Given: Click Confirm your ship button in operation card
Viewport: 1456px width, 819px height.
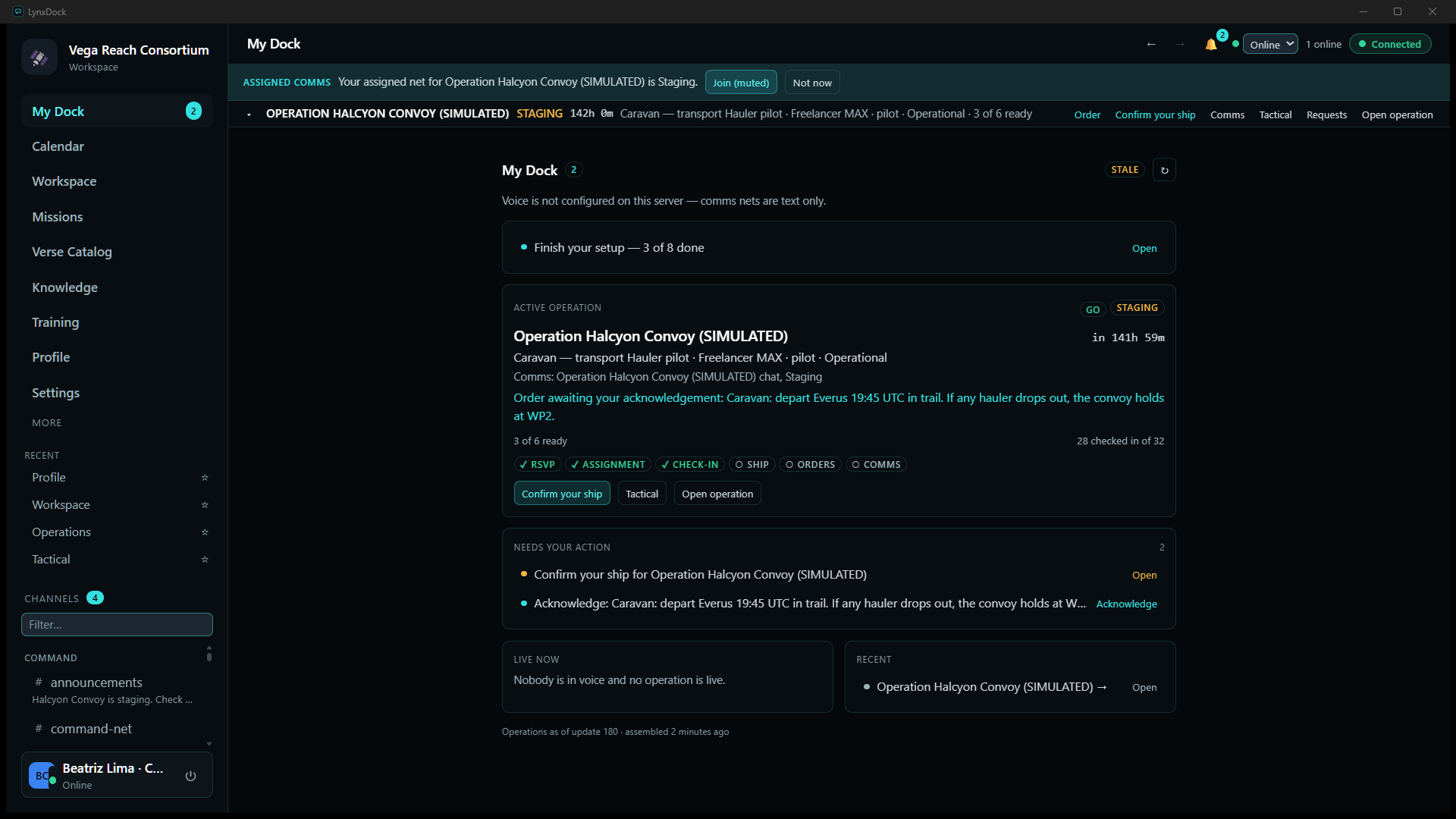Looking at the screenshot, I should 562,494.
